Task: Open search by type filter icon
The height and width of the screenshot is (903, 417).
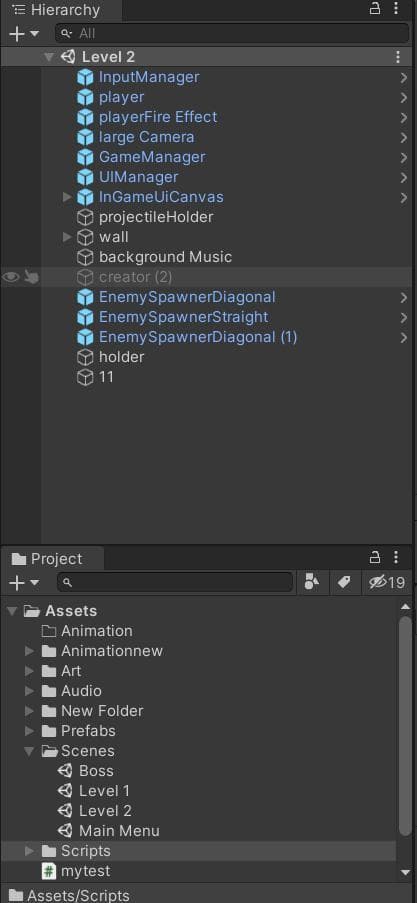Action: (312, 582)
